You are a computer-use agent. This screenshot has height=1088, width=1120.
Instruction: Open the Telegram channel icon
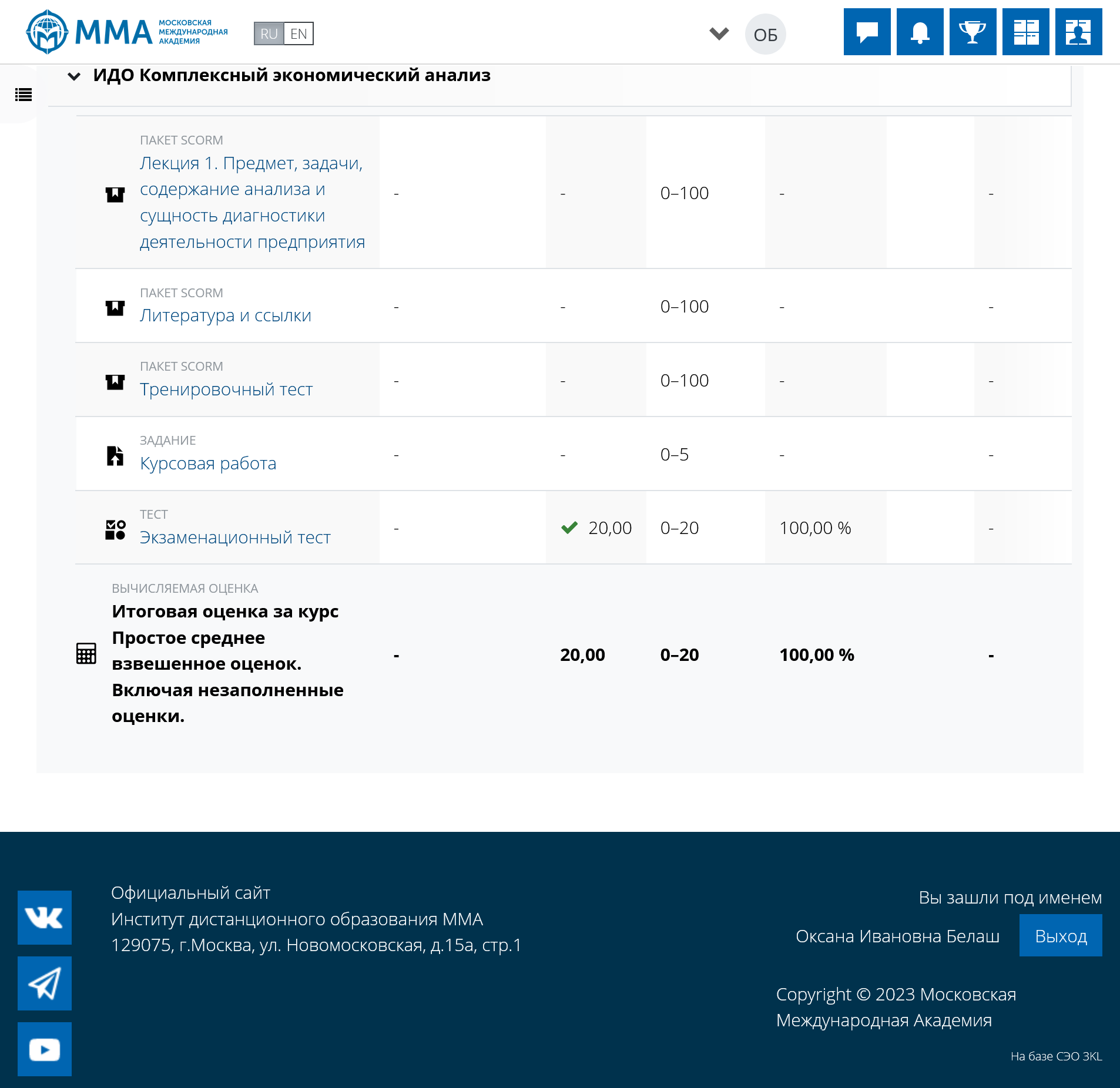(45, 983)
